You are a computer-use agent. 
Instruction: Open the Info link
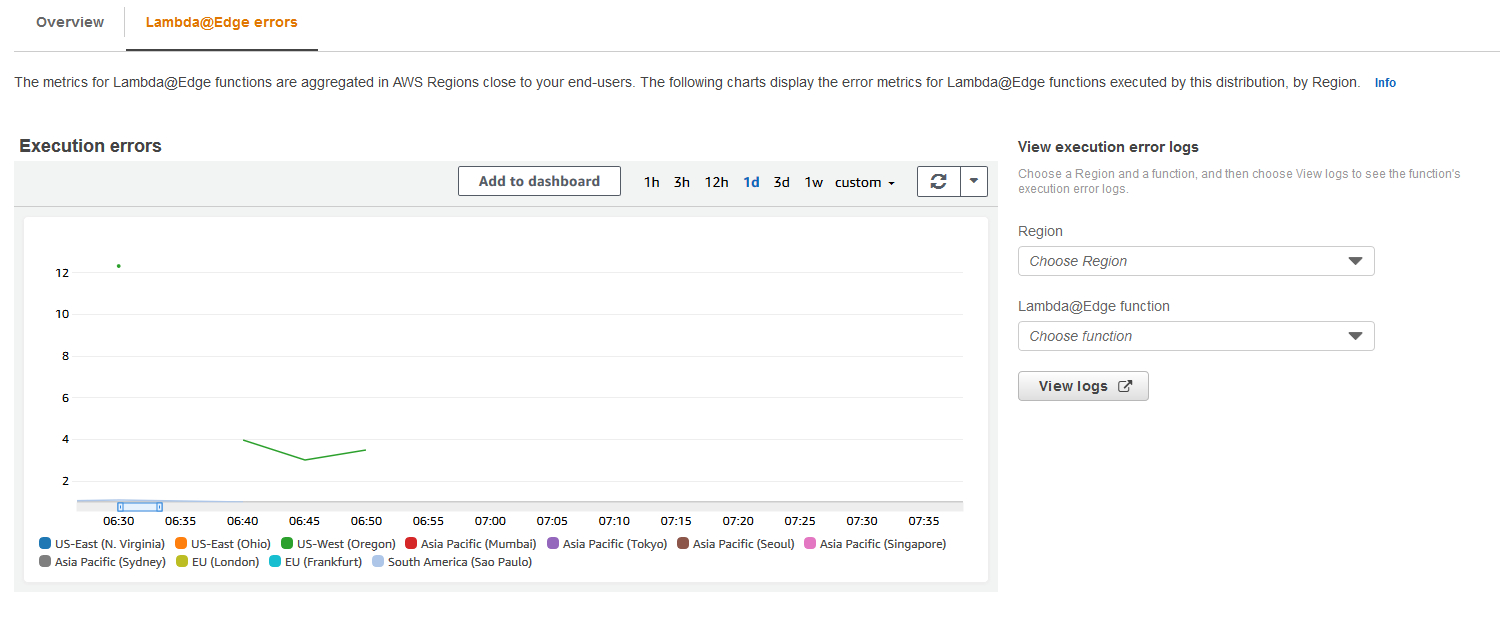pyautogui.click(x=1385, y=83)
